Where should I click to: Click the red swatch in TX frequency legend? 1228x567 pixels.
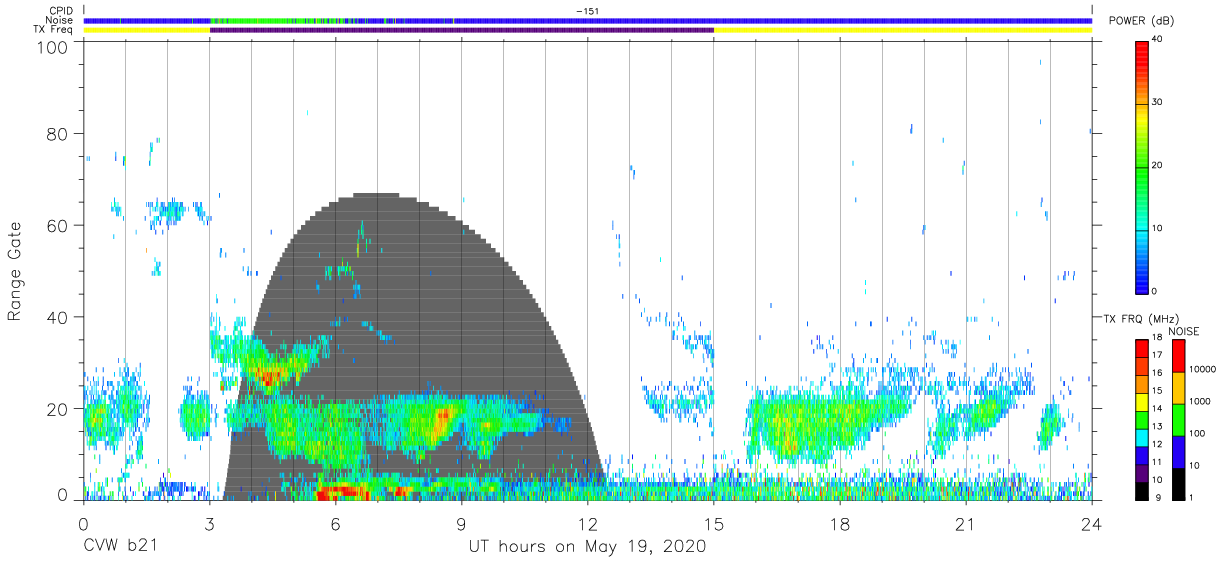click(1141, 348)
